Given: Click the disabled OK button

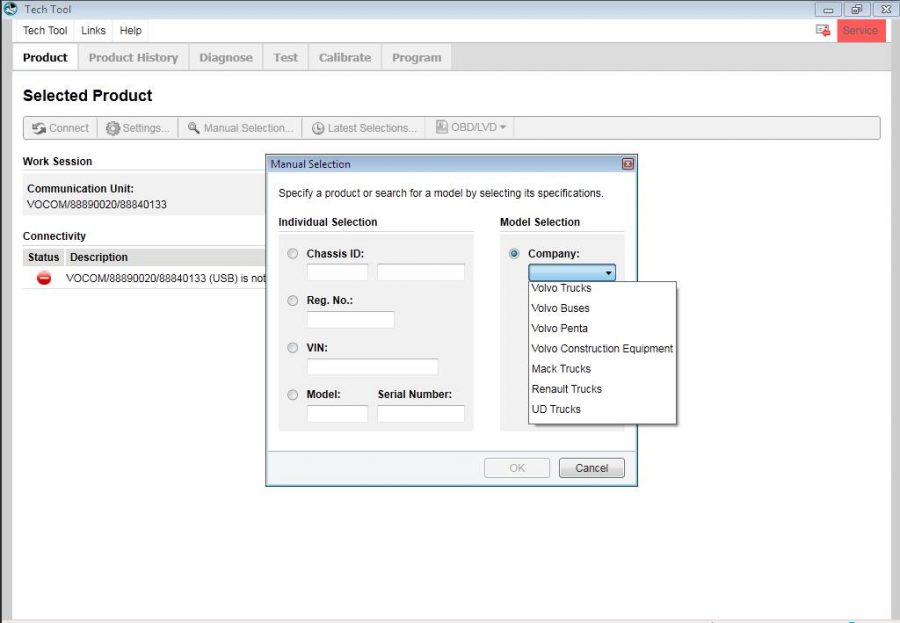Looking at the screenshot, I should [x=517, y=467].
